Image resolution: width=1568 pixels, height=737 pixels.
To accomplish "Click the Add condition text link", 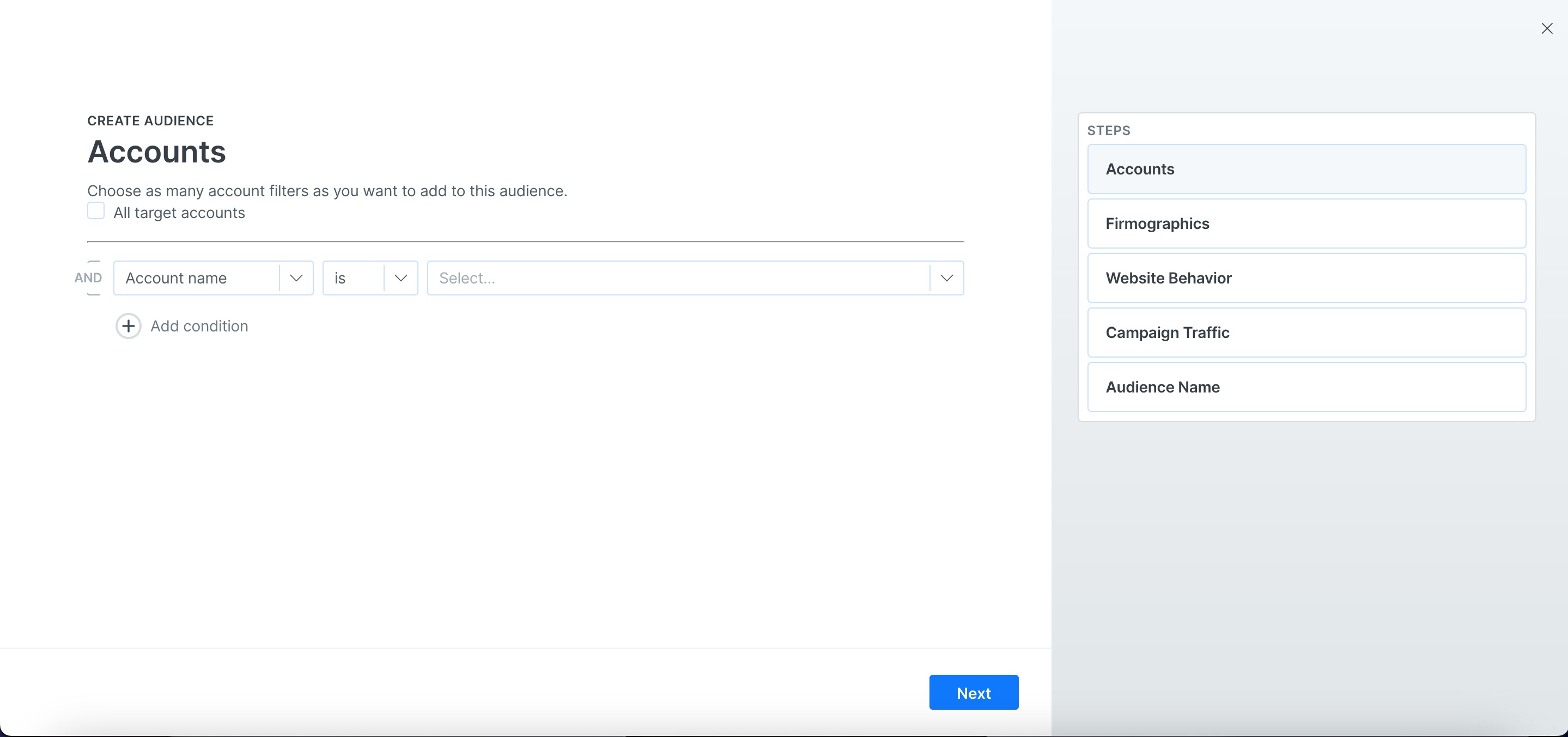I will pos(199,326).
